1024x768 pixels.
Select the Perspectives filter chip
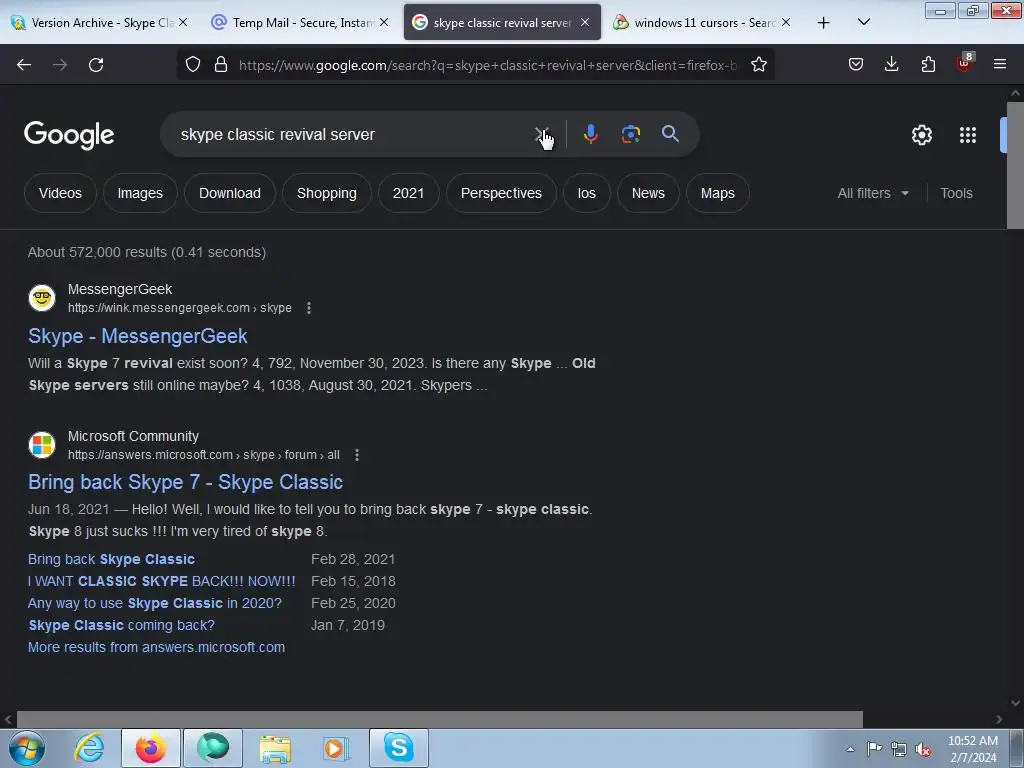pyautogui.click(x=501, y=193)
